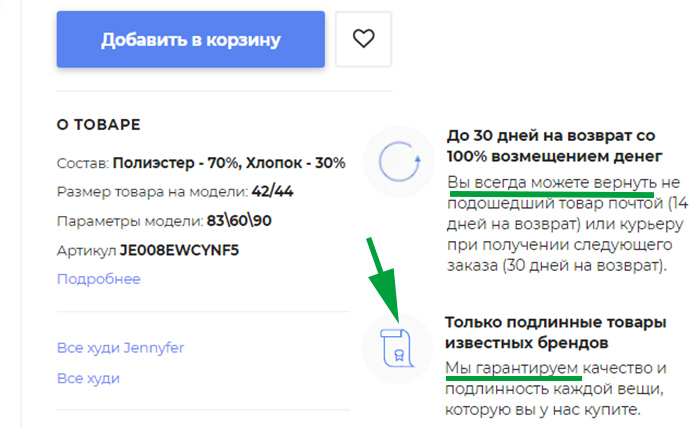This screenshot has width=700, height=429.
Task: Click the underlined text Мы гарантируем
Action: [512, 369]
